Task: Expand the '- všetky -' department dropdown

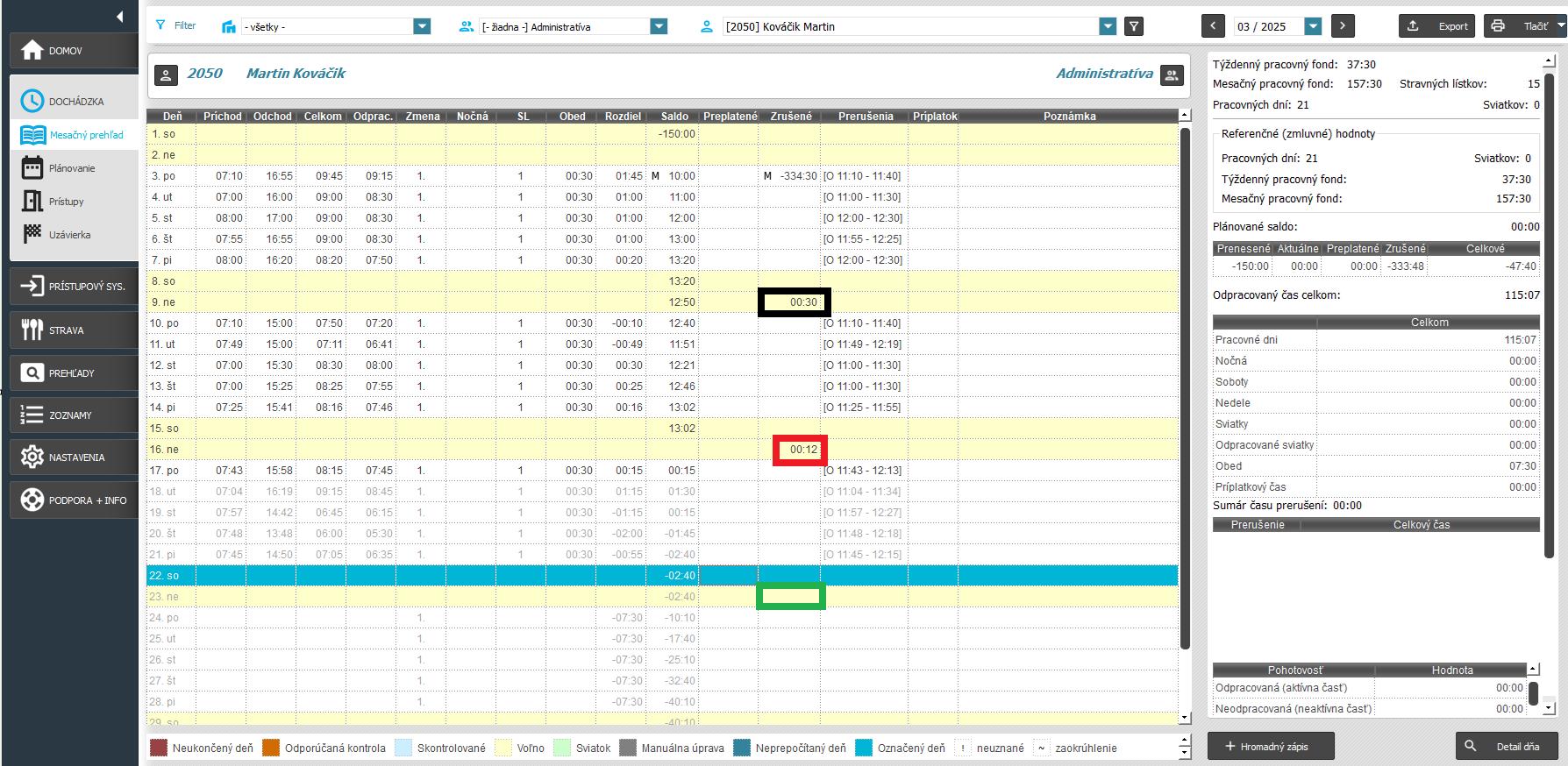Action: click(422, 26)
